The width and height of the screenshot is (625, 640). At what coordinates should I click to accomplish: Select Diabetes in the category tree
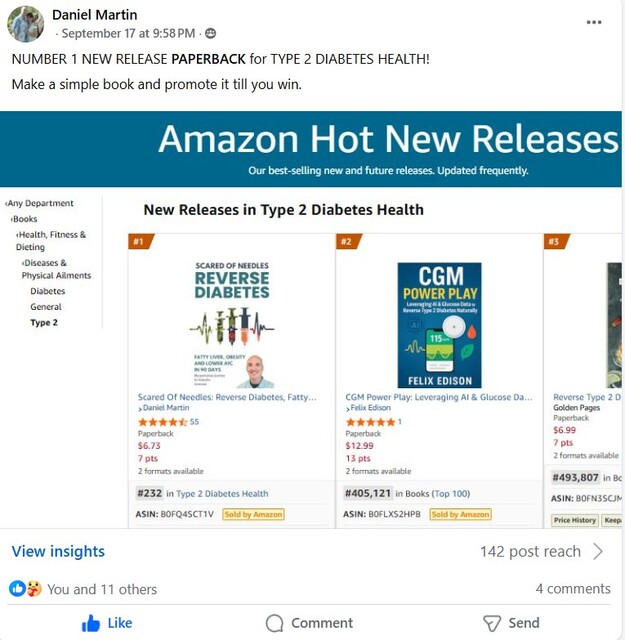[x=48, y=291]
